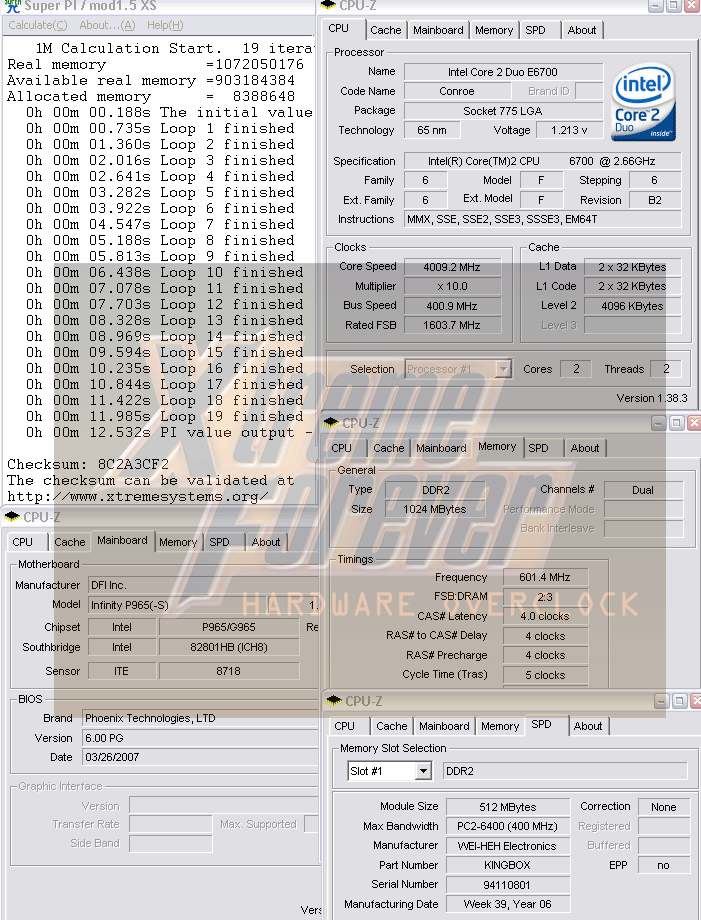The width and height of the screenshot is (701, 920).
Task: Click the BIOS Date 03/26/2007 field
Action: click(201, 757)
